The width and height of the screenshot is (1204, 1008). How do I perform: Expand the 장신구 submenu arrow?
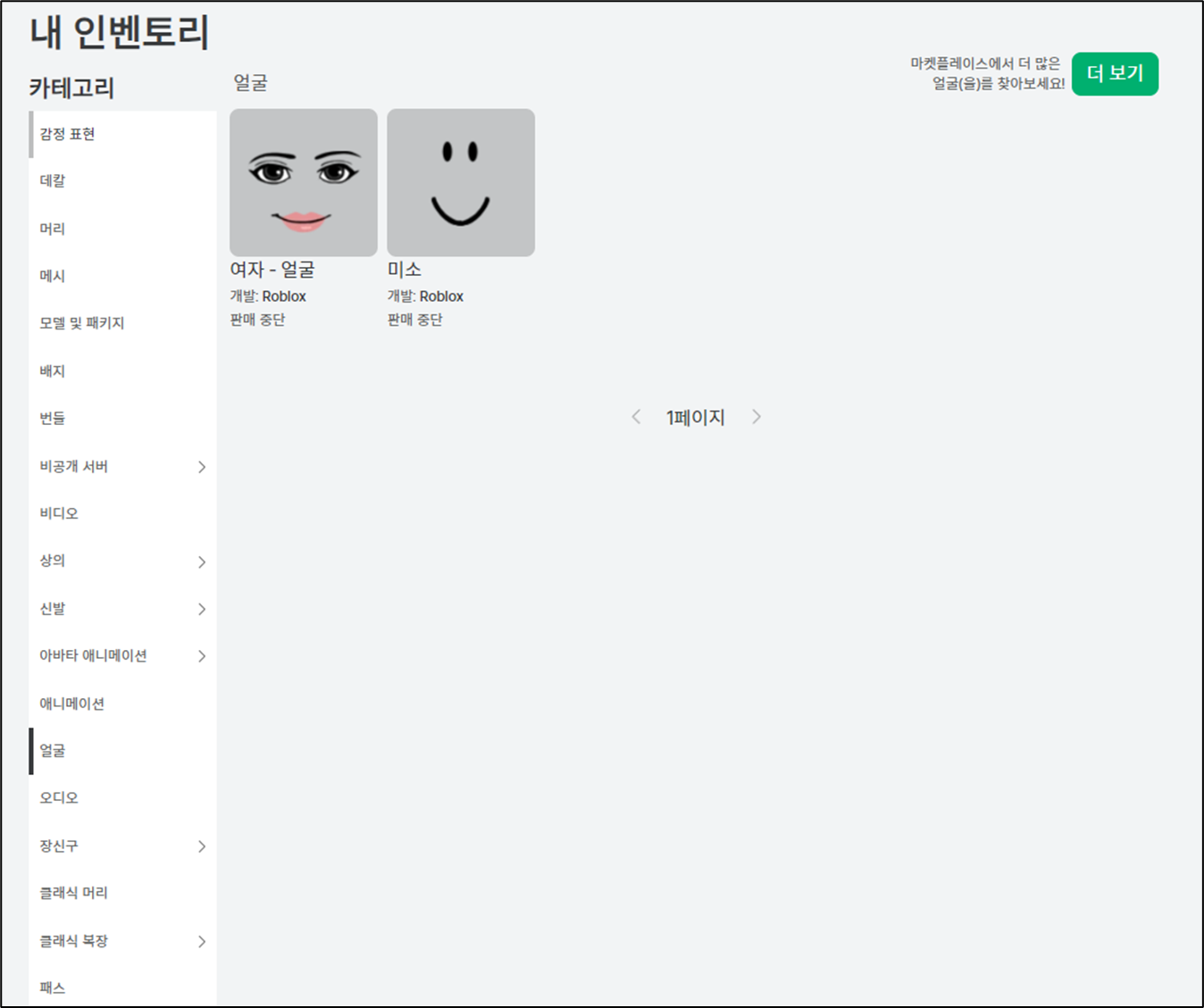point(202,846)
